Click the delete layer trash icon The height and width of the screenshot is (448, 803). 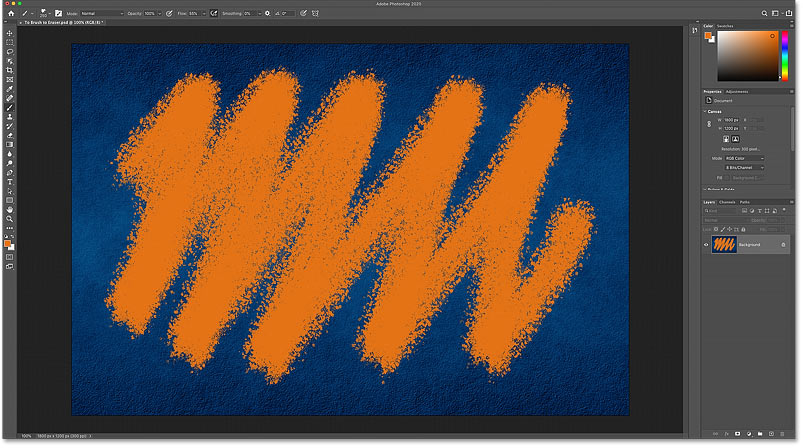pyautogui.click(x=782, y=434)
